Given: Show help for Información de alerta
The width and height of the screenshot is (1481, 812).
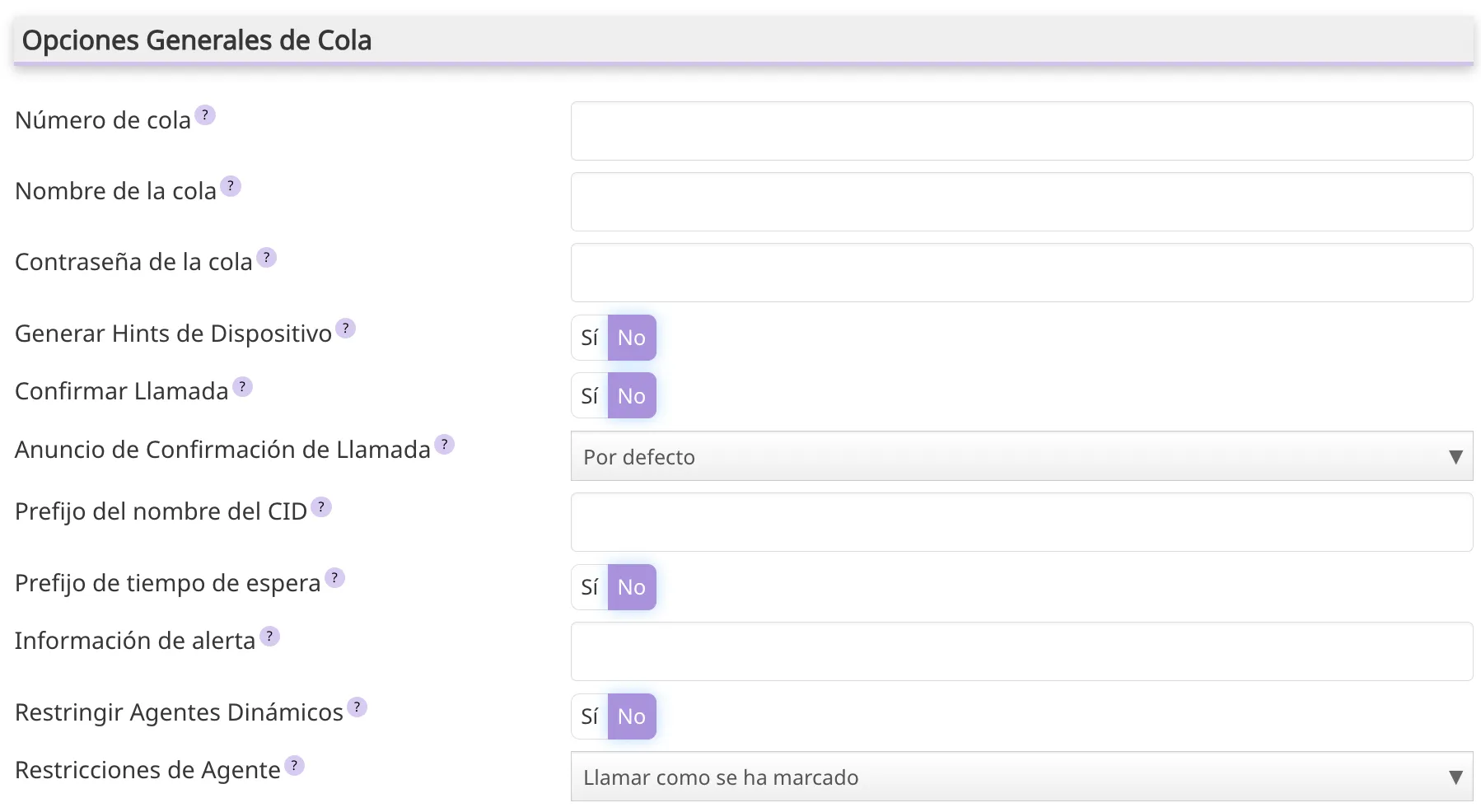Looking at the screenshot, I should coord(269,637).
